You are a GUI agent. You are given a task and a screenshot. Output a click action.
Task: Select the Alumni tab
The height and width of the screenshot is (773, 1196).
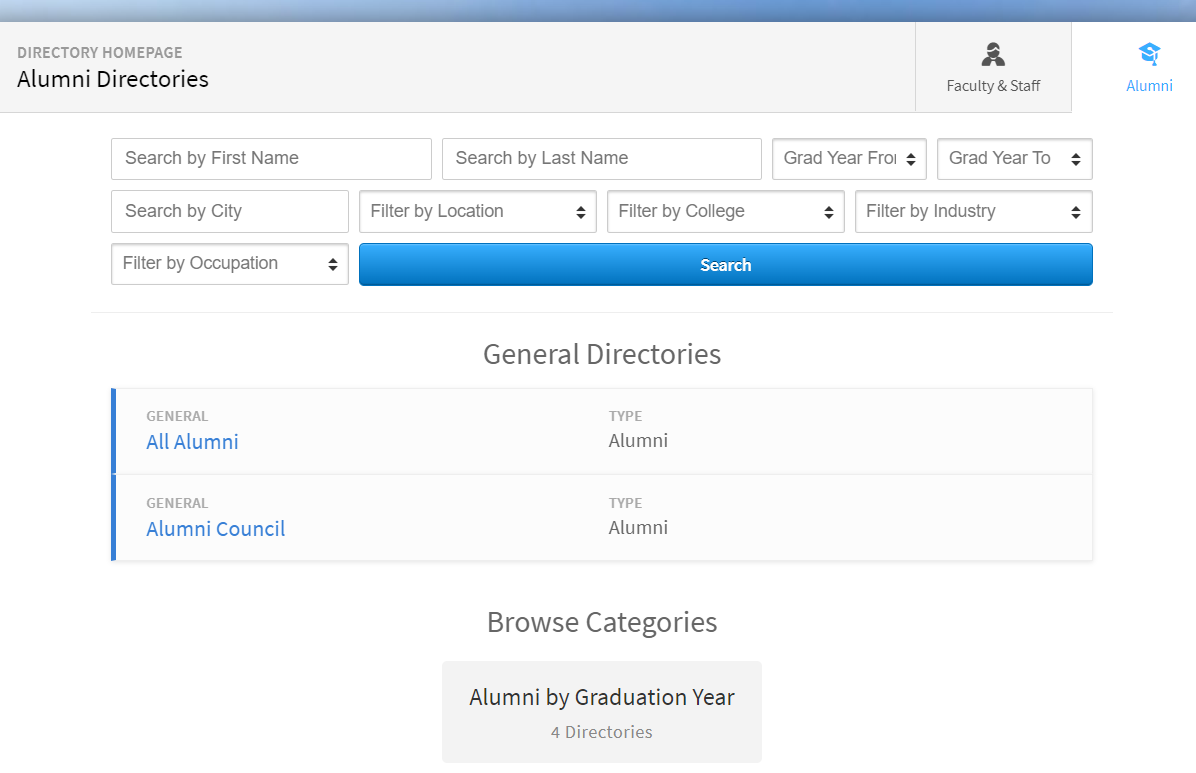[1148, 67]
